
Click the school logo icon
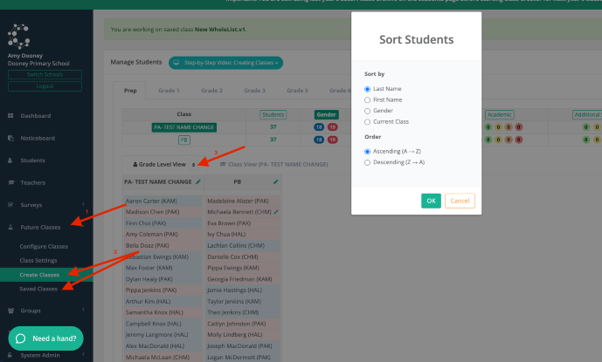(x=18, y=36)
